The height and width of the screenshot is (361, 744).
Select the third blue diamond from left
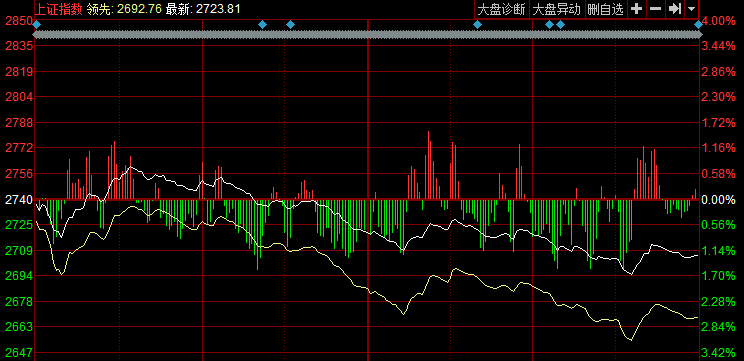tap(290, 25)
